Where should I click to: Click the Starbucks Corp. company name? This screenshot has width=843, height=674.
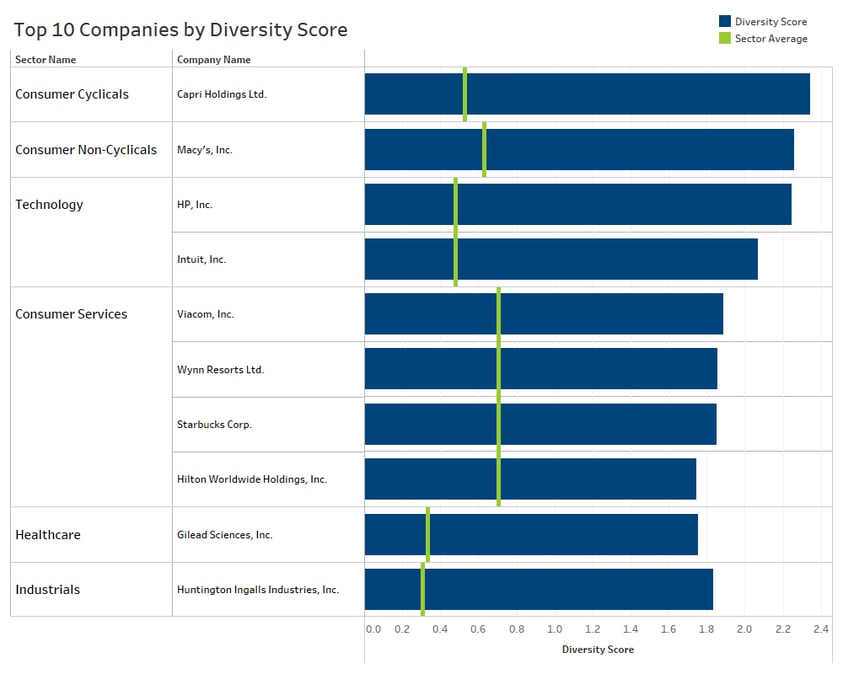point(215,425)
